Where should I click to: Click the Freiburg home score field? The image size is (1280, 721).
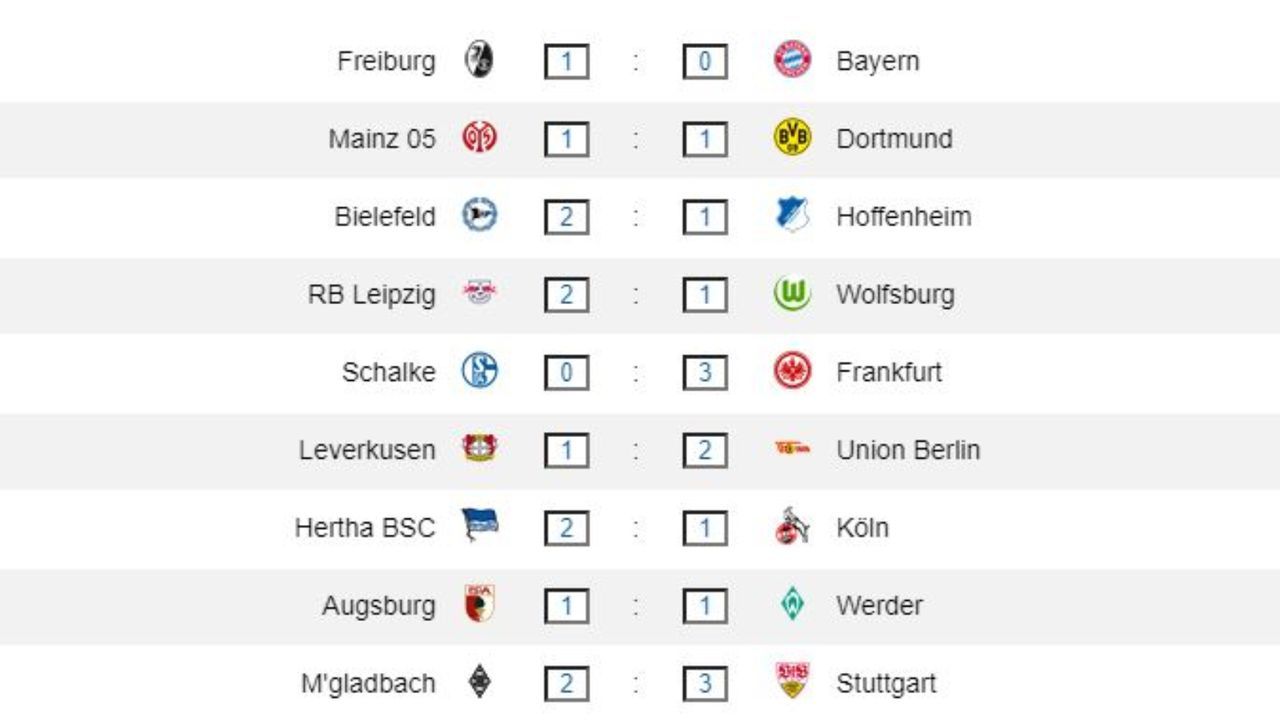coord(566,62)
